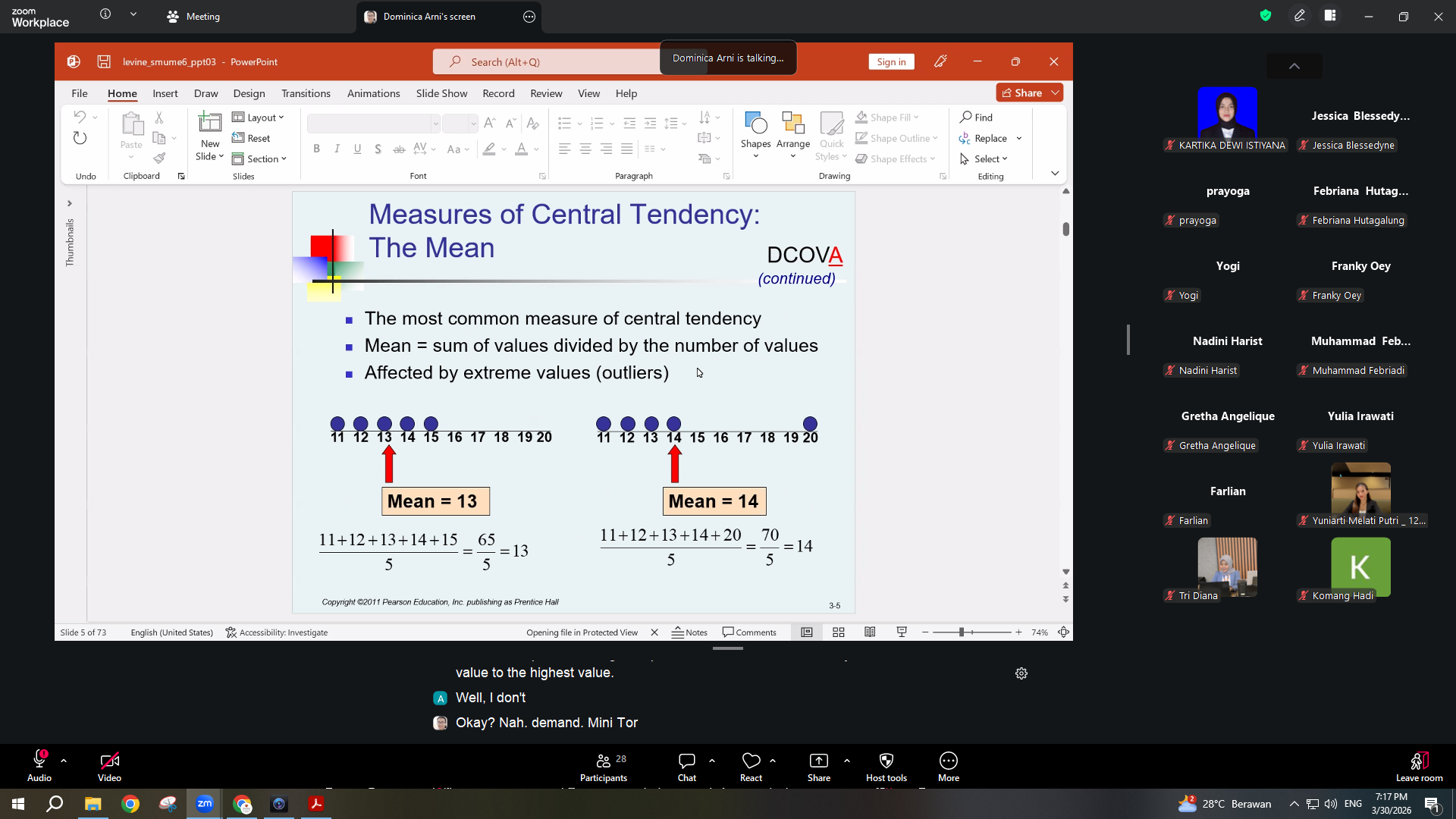
Task: Start Slide Show from status bar icon
Action: coord(902,632)
